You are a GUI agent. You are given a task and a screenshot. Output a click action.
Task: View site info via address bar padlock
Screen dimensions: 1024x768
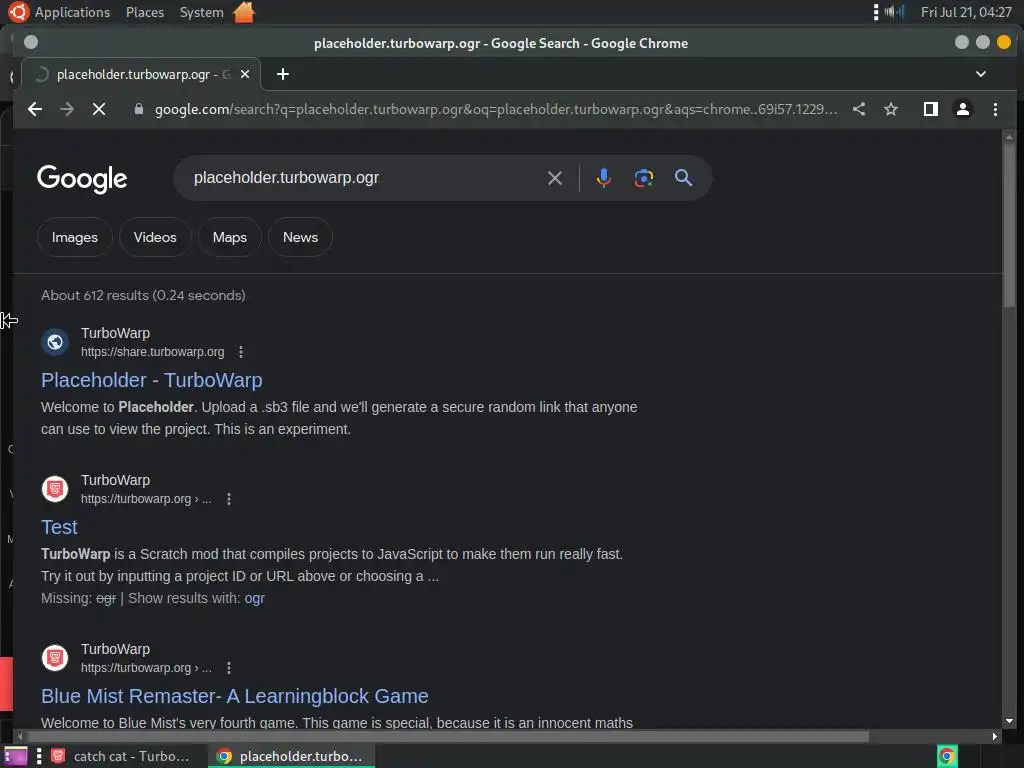pyautogui.click(x=138, y=109)
